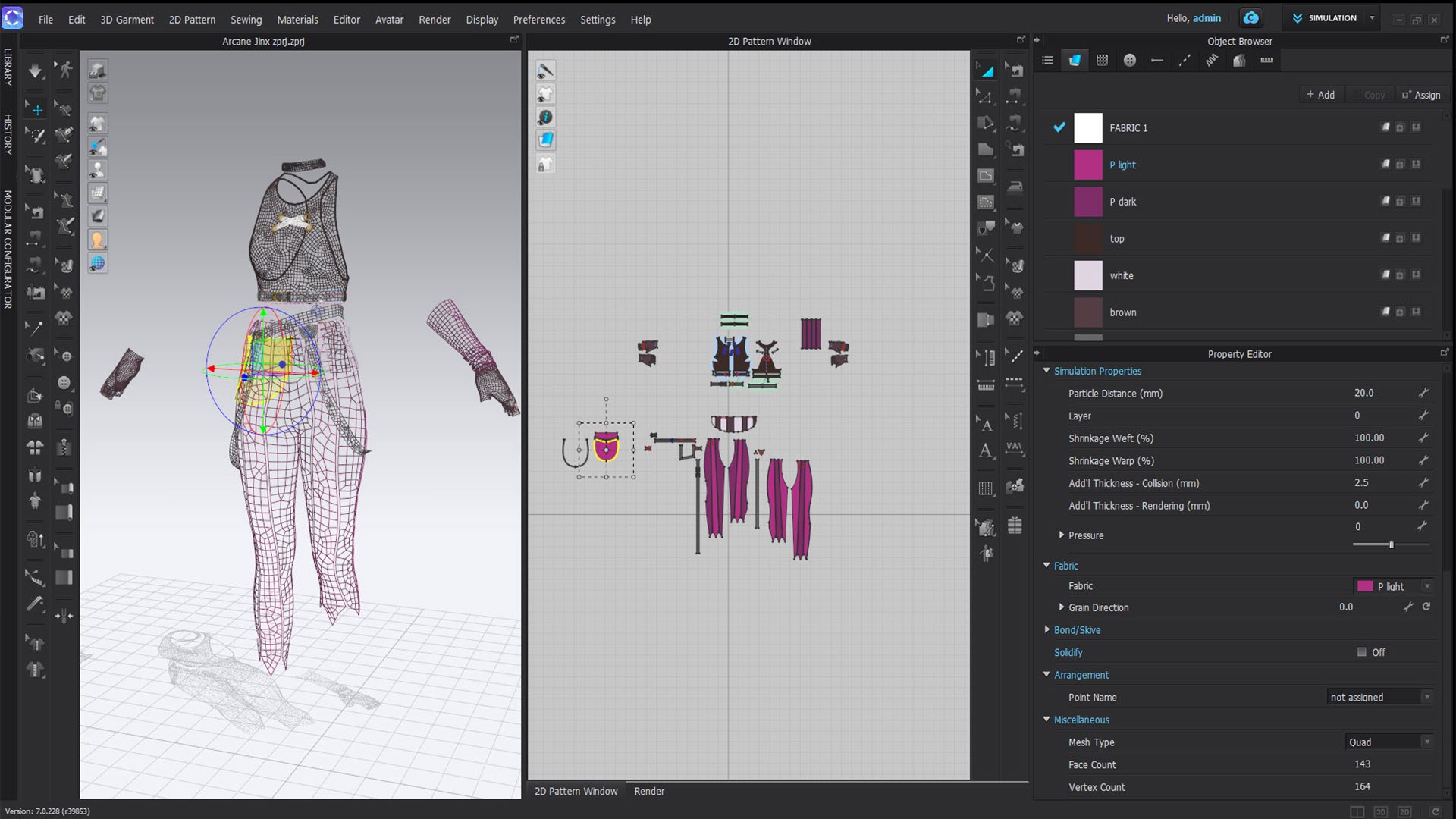Open the Topstitch tab icon in Object Browser
This screenshot has width=1456, height=819.
coord(1185,61)
